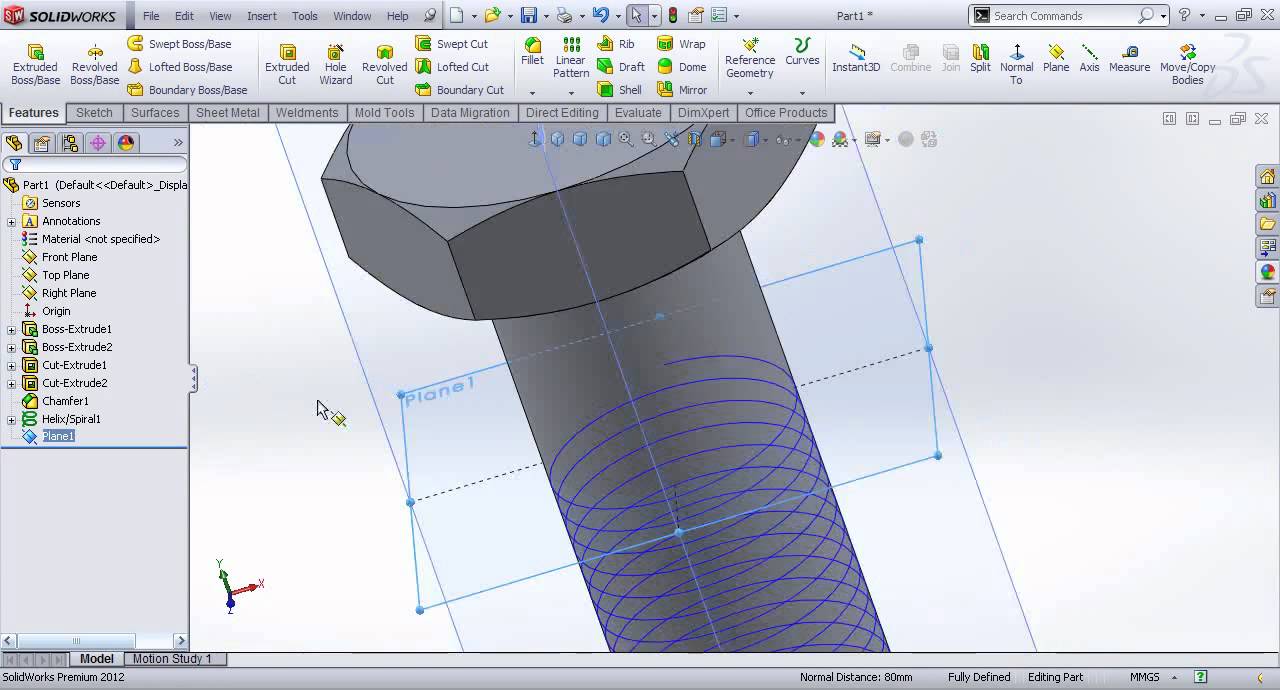This screenshot has width=1280, height=690.
Task: Apply the Fillet tool
Action: click(532, 52)
